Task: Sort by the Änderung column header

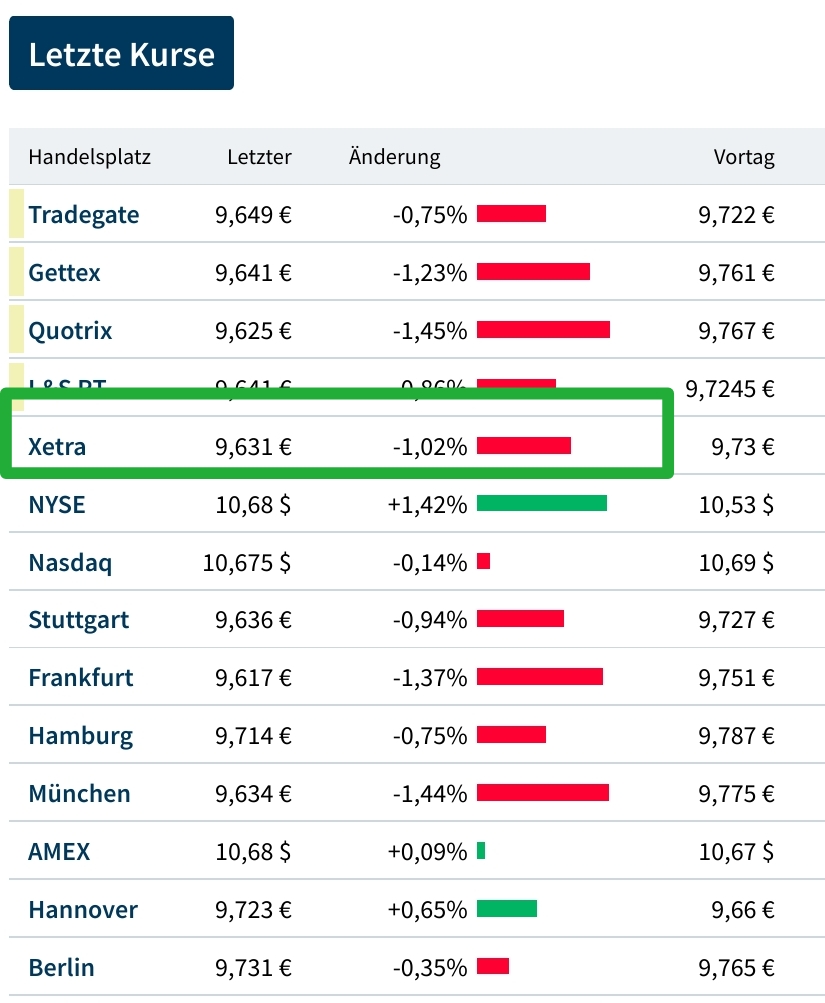Action: [393, 157]
